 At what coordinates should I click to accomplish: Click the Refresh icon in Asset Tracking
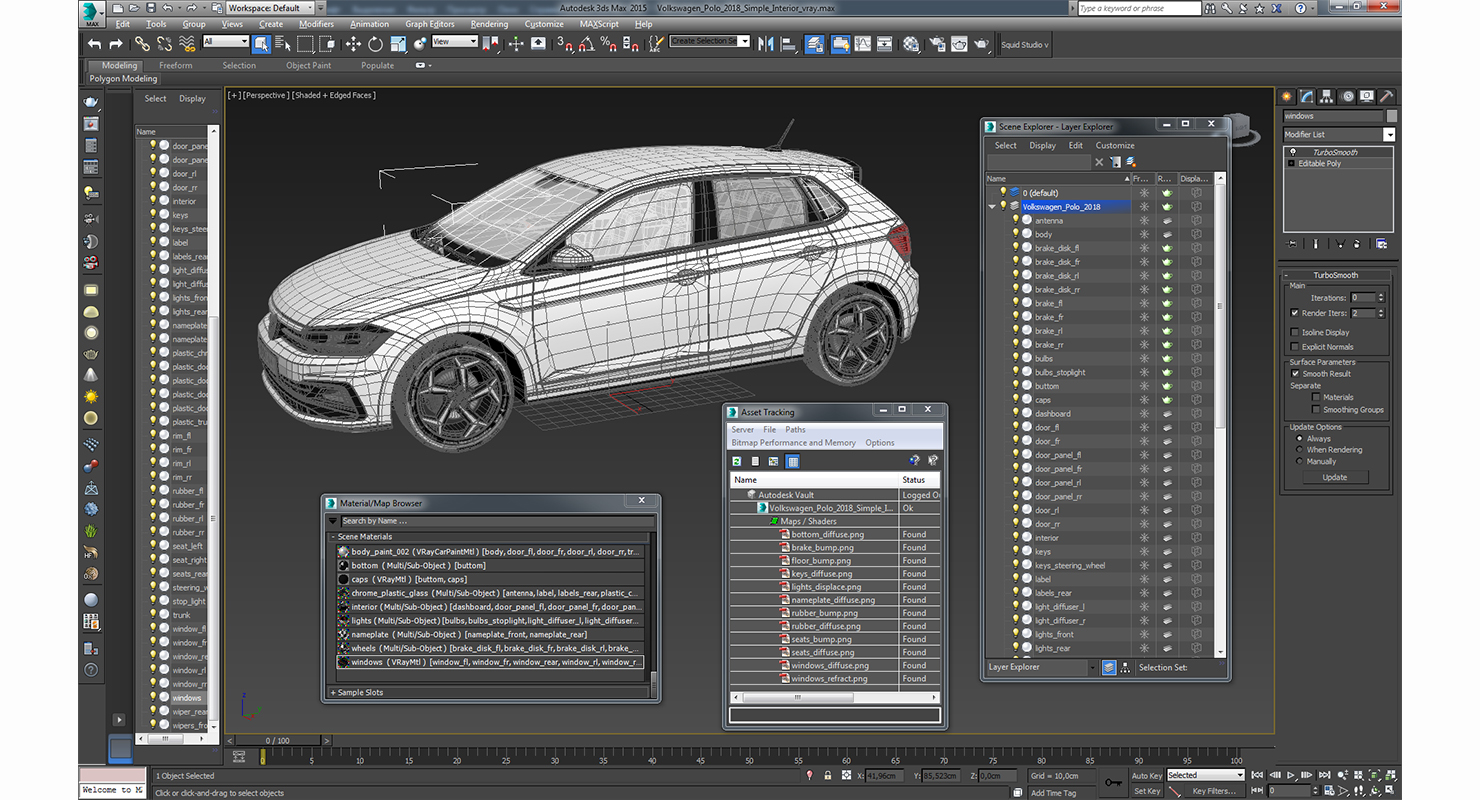pos(737,461)
